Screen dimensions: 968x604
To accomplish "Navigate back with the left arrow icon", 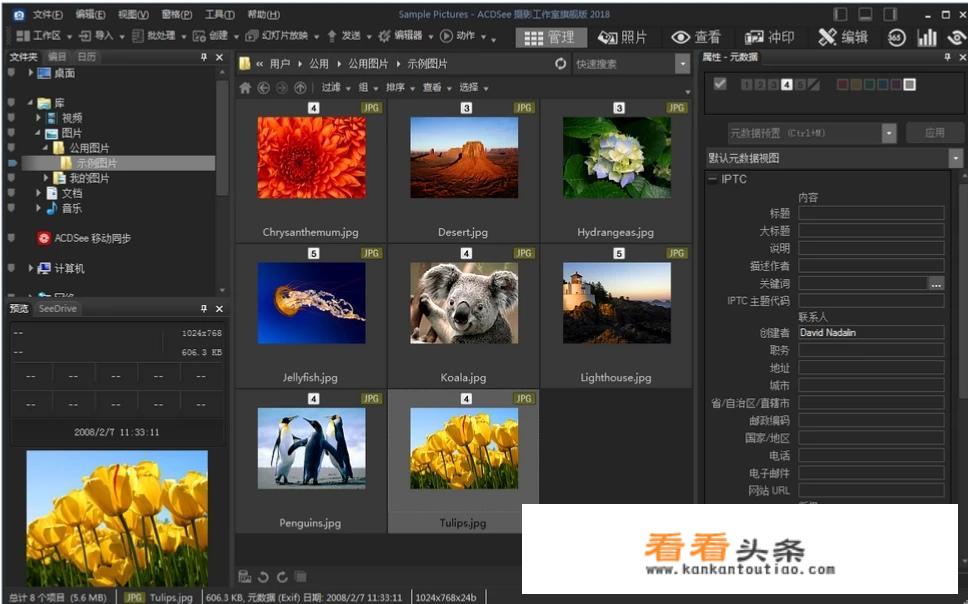I will point(264,88).
